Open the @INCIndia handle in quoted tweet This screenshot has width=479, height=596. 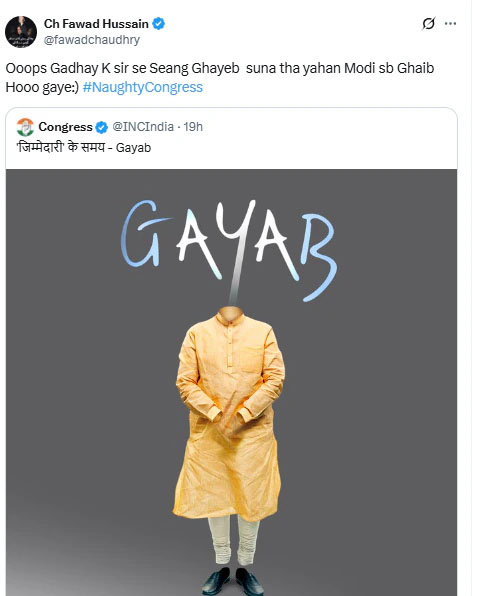143,127
